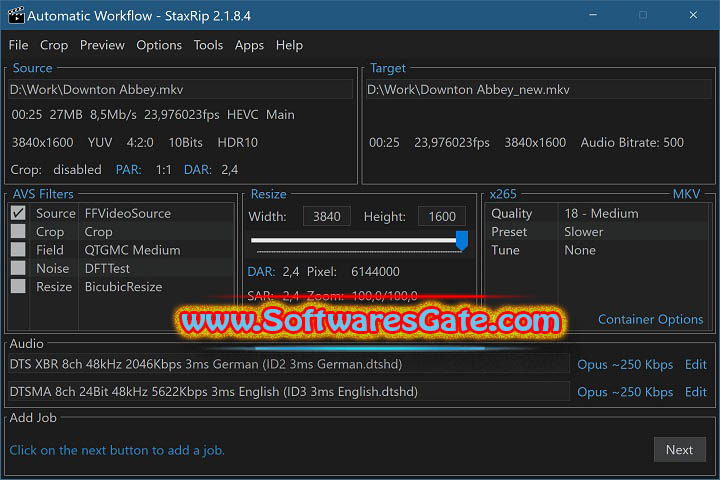Click Edit for the German audio track
720x480 pixels.
coord(695,364)
